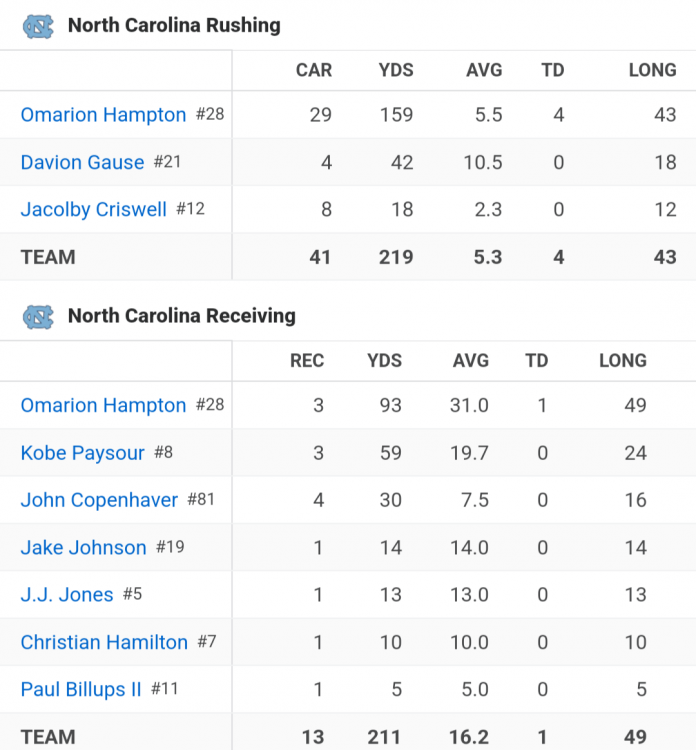Click the LONG column header in Rushing
The image size is (696, 750).
coord(652,70)
